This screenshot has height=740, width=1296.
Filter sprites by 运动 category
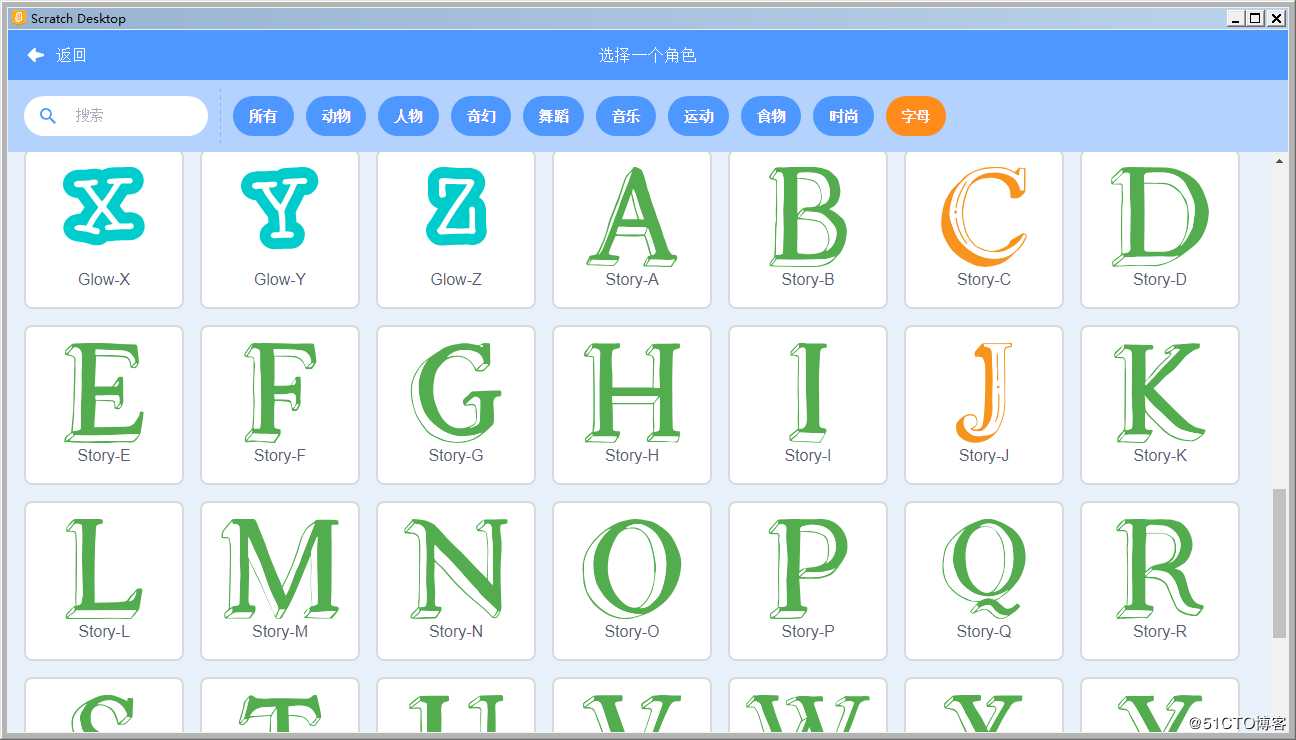coord(698,116)
